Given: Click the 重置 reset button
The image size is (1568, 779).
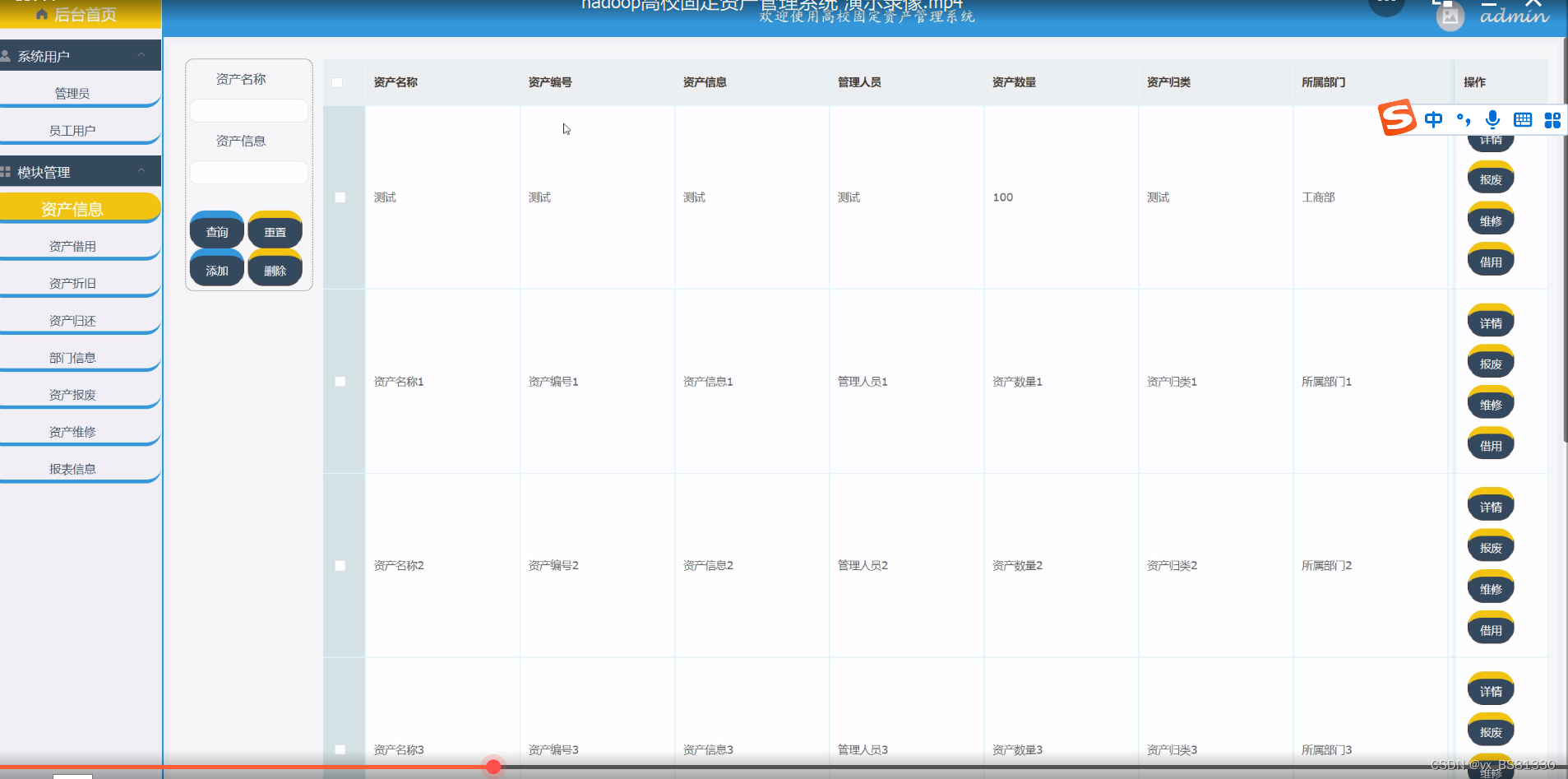Looking at the screenshot, I should [x=275, y=231].
